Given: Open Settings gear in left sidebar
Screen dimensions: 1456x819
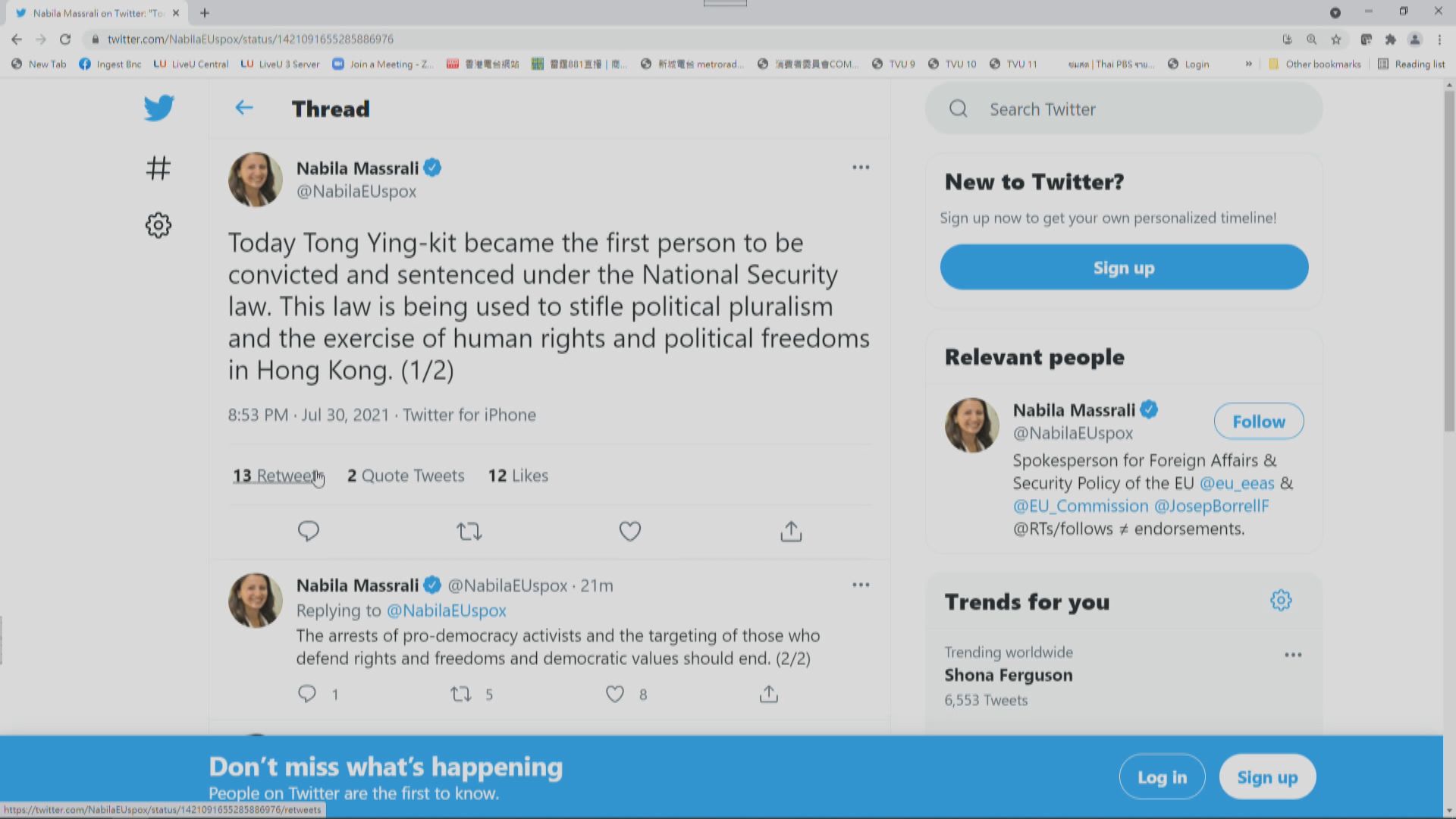Looking at the screenshot, I should click(158, 225).
